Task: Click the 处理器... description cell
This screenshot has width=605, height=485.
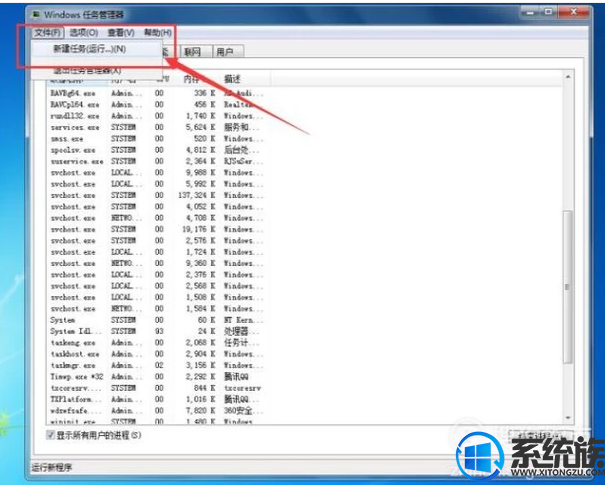Action: point(242,331)
